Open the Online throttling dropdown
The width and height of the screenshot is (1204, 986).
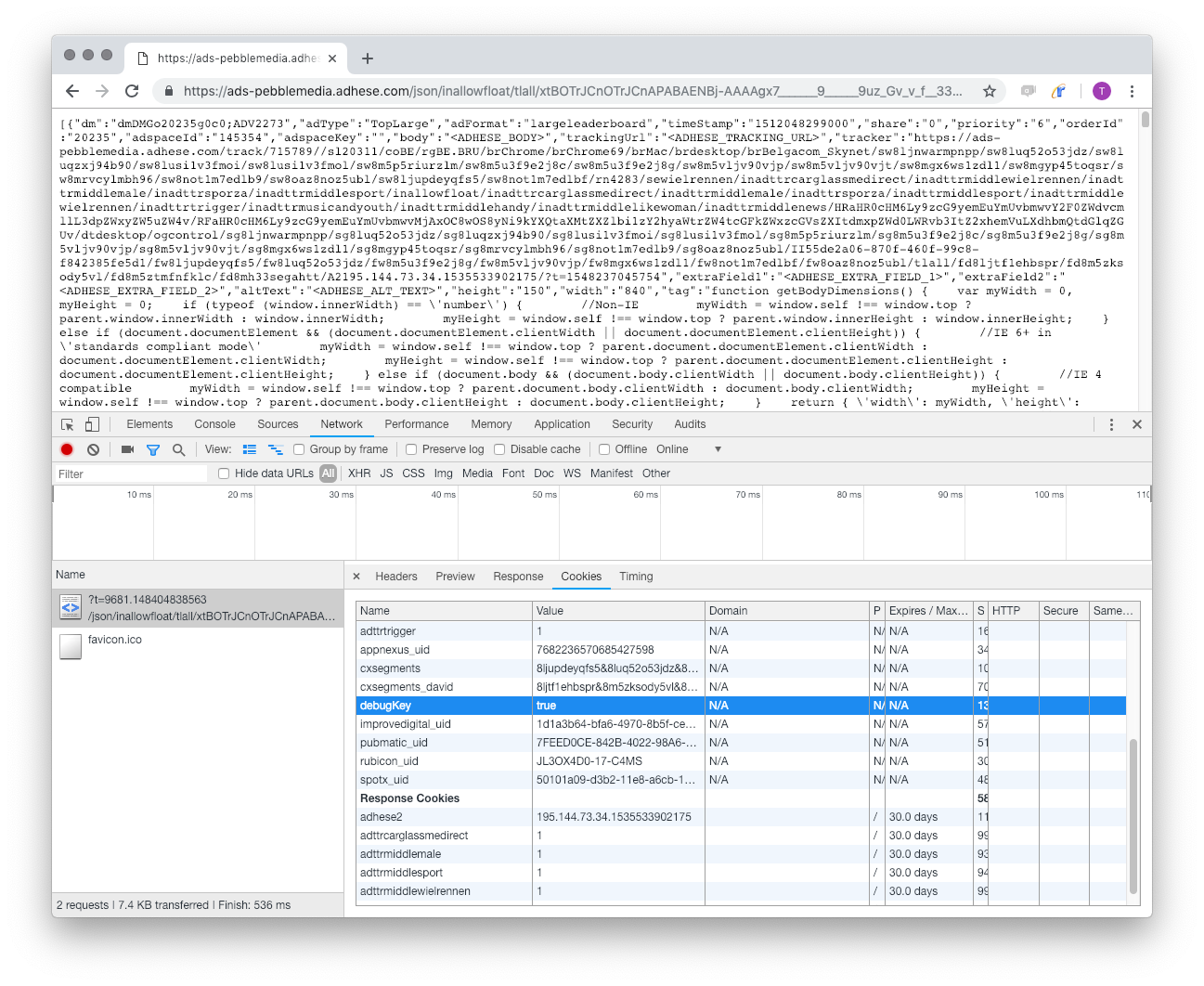pos(688,449)
